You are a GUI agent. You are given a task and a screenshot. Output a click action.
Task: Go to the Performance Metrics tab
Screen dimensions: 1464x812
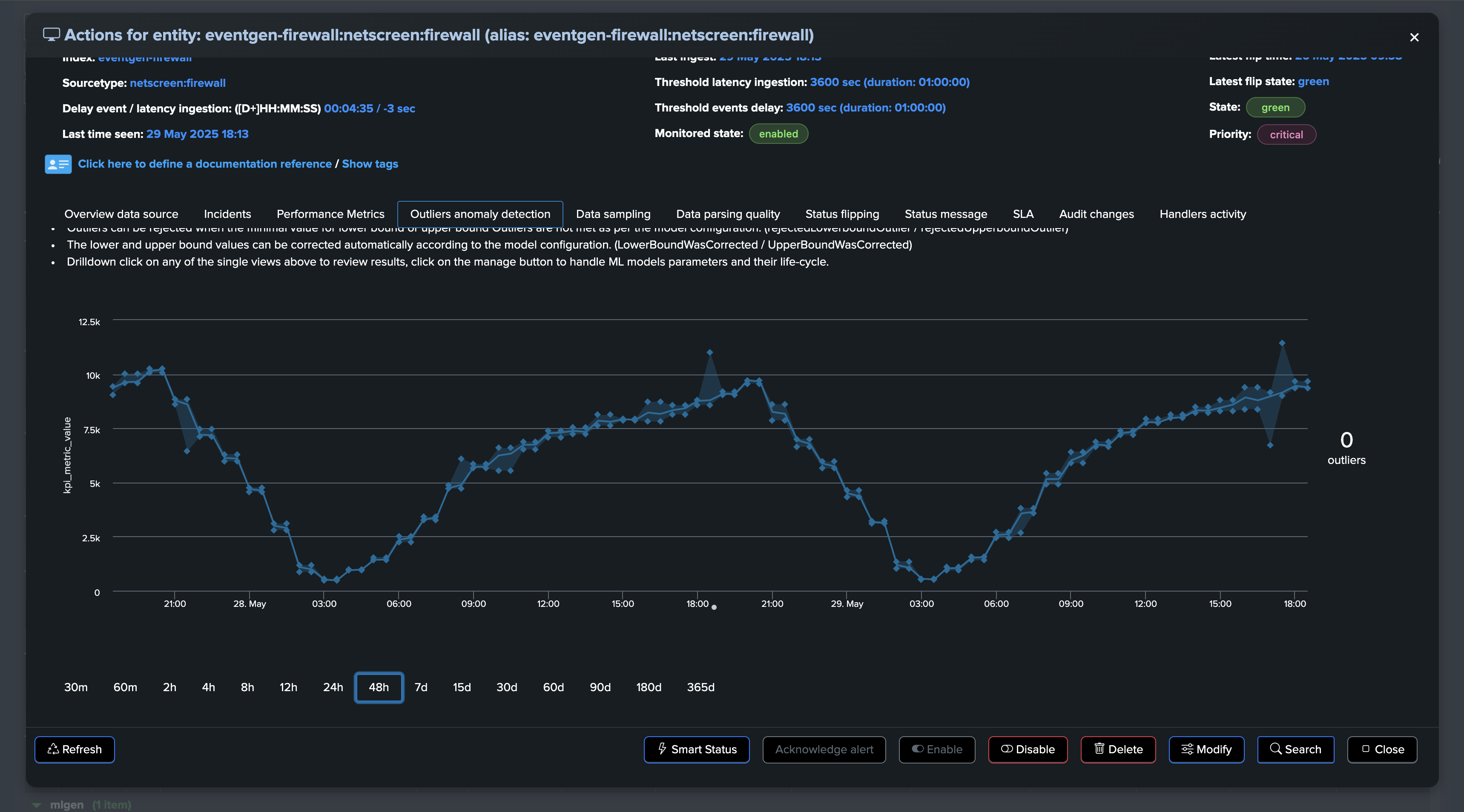(x=330, y=214)
